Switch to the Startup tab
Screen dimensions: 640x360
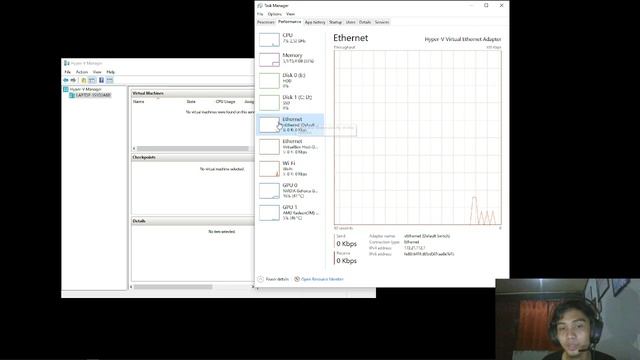336,22
